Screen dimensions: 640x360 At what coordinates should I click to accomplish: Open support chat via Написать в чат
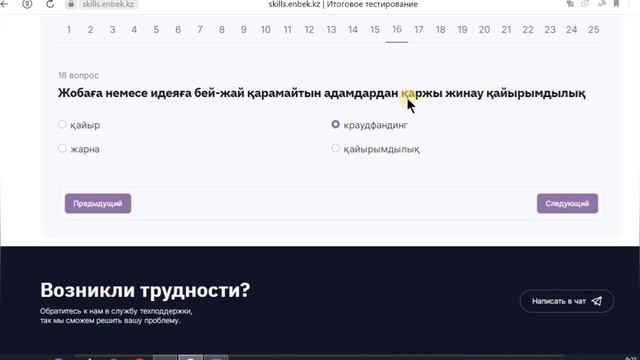click(x=567, y=301)
